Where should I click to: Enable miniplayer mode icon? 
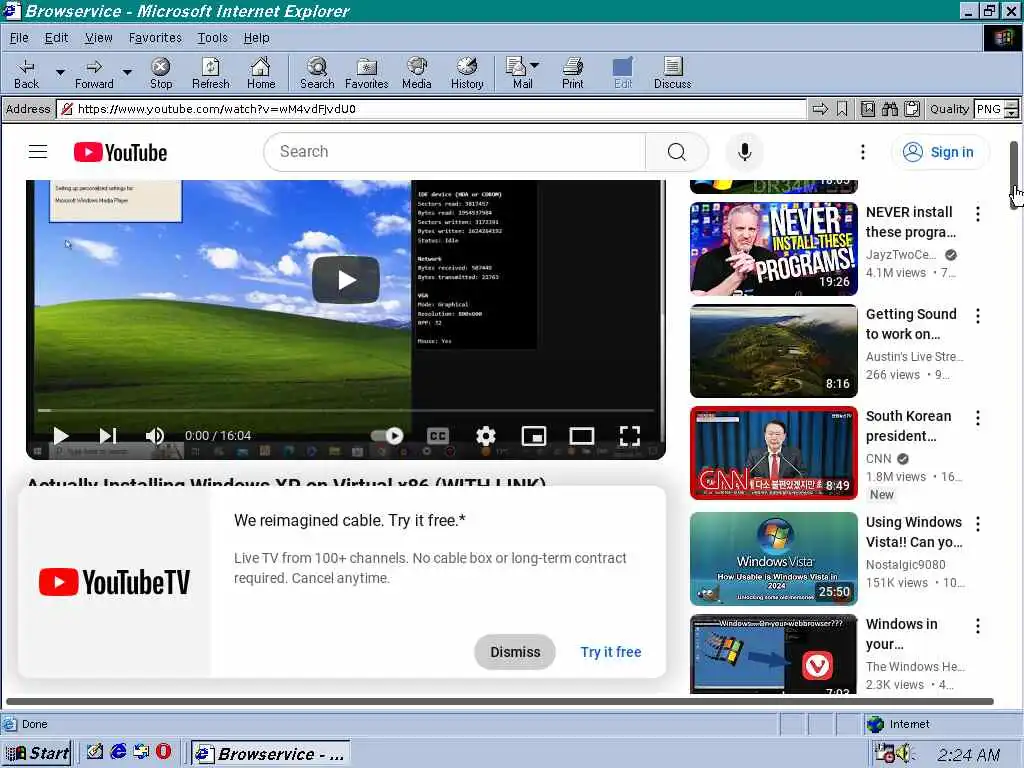click(534, 436)
